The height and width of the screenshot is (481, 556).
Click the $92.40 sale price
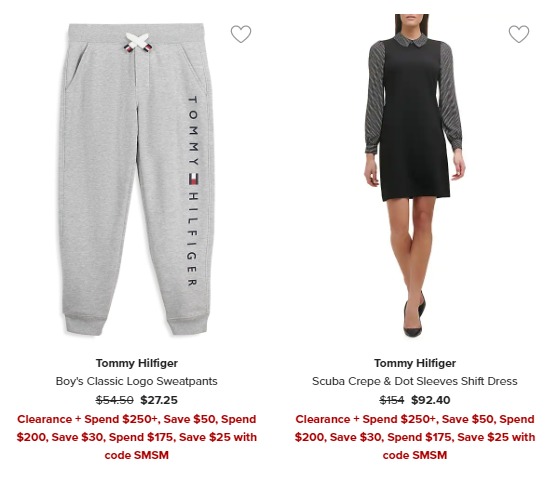pyautogui.click(x=430, y=400)
